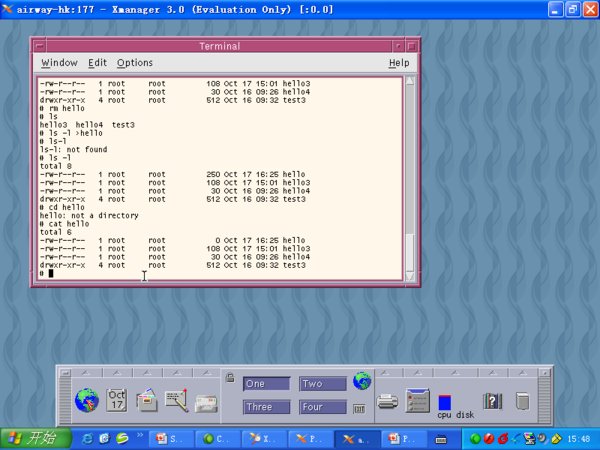Open the Help Manager question-mark icon
Image resolution: width=600 pixels, height=450 pixels.
pyautogui.click(x=492, y=401)
